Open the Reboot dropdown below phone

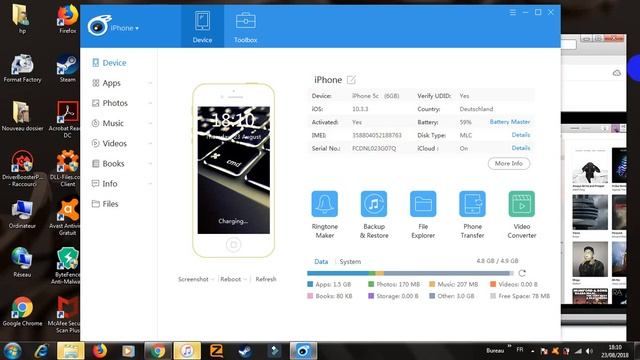[x=233, y=279]
